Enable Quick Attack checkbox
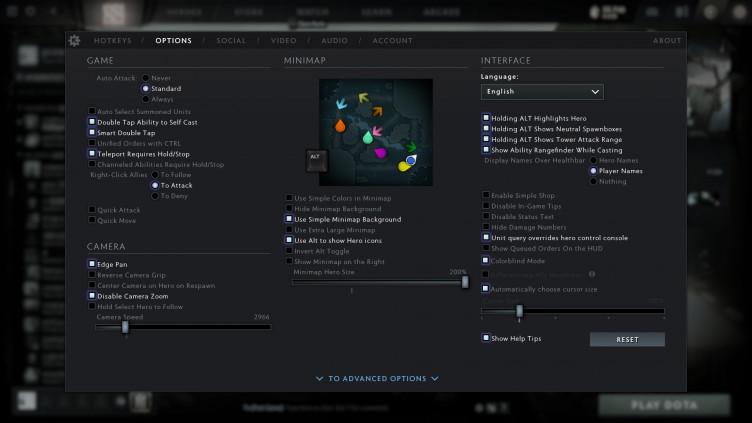The height and width of the screenshot is (423, 752). pyautogui.click(x=93, y=210)
